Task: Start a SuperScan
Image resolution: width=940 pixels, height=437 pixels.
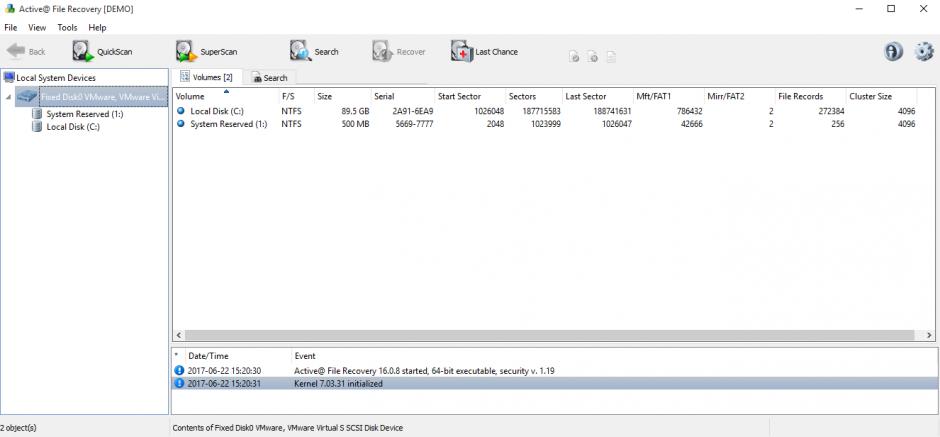Action: pos(206,52)
